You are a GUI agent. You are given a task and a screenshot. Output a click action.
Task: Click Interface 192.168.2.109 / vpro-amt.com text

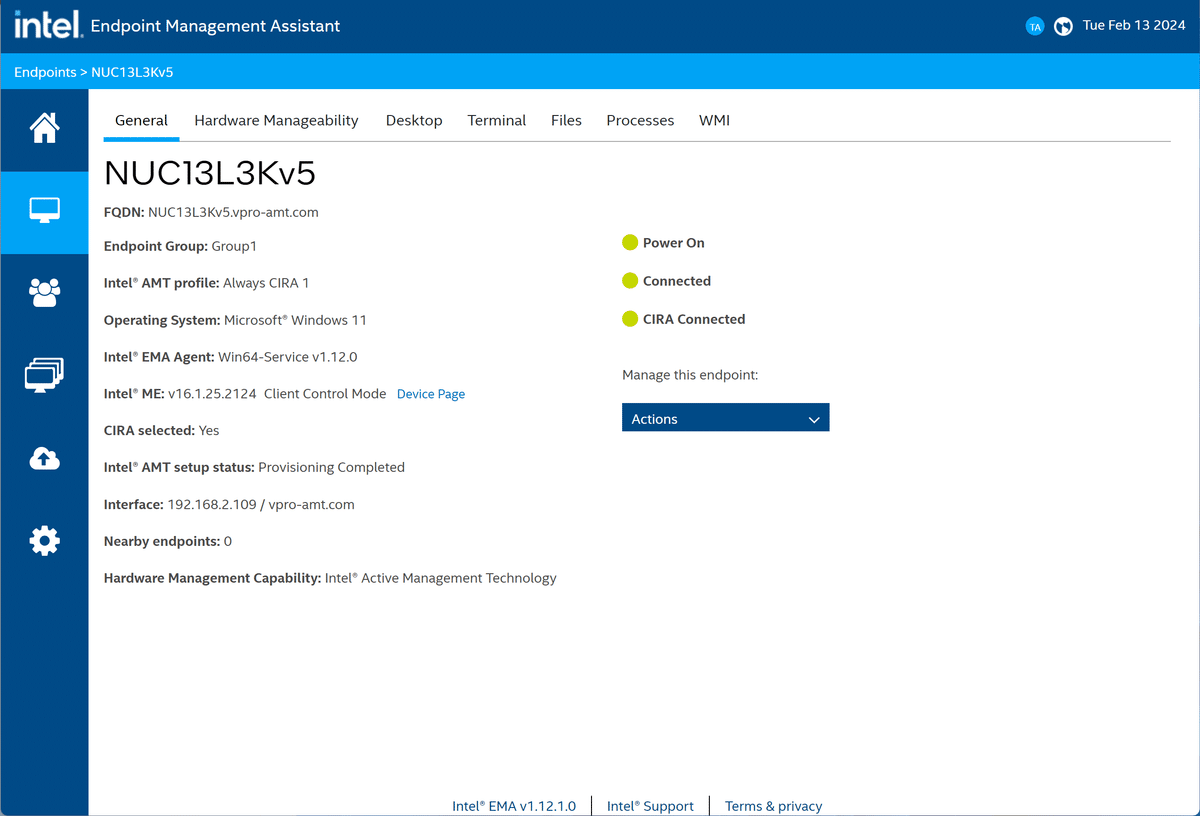coord(261,505)
